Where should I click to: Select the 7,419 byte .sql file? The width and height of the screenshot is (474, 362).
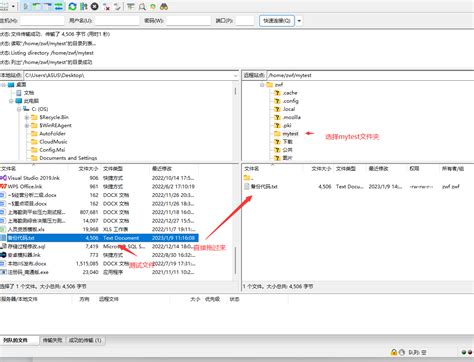[99, 247]
